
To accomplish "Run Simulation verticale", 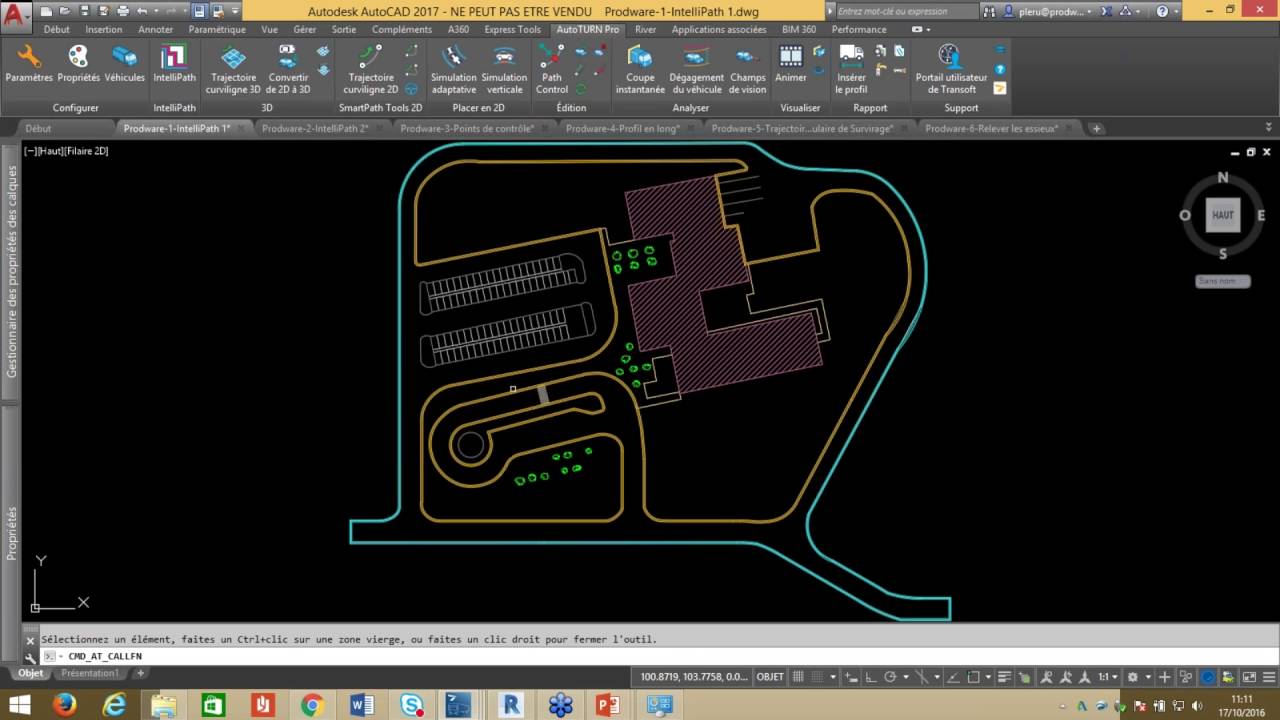I will [x=504, y=70].
